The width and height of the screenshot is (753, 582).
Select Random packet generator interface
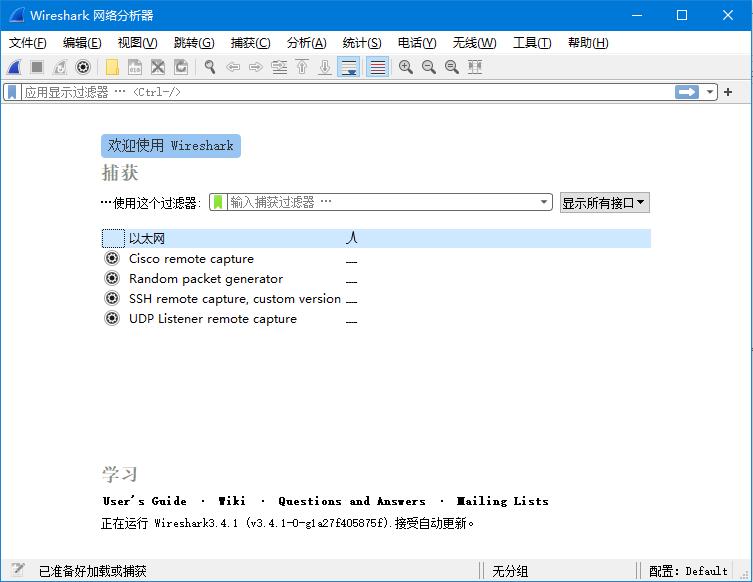[206, 279]
